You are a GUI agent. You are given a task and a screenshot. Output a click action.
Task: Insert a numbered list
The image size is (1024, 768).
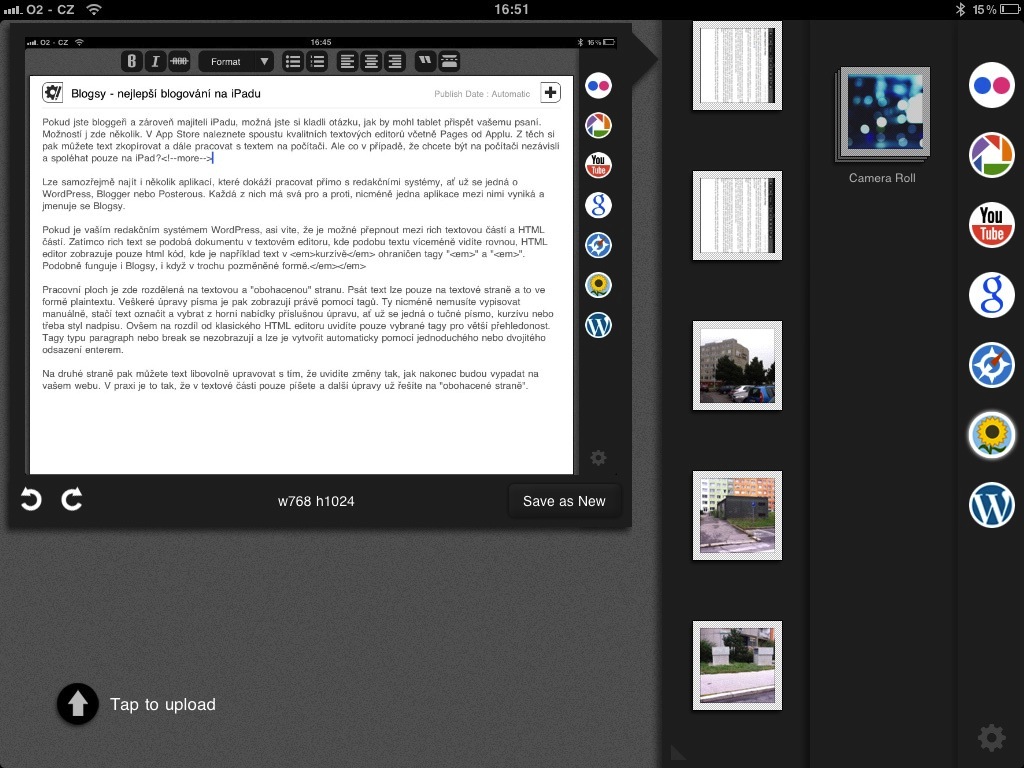(317, 61)
